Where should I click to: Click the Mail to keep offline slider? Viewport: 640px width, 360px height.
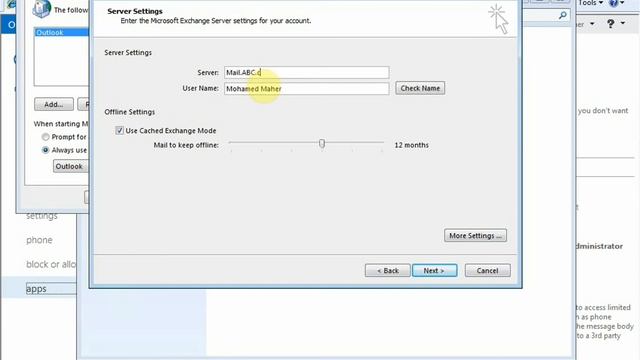click(x=322, y=143)
